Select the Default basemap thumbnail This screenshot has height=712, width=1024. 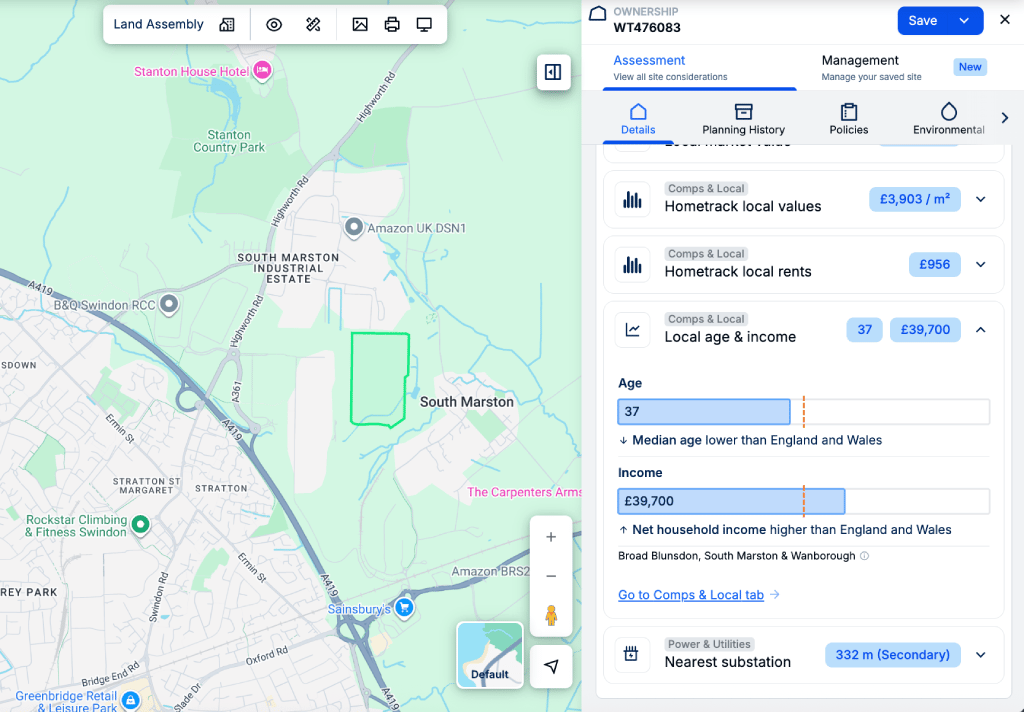[x=489, y=655]
